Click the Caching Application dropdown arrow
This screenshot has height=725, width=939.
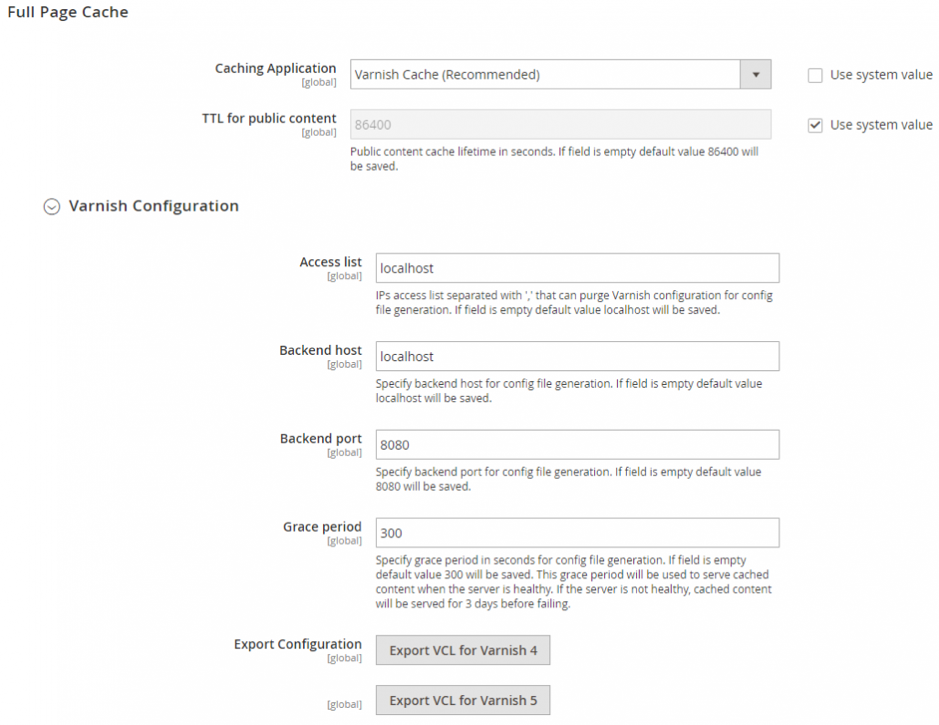(755, 74)
